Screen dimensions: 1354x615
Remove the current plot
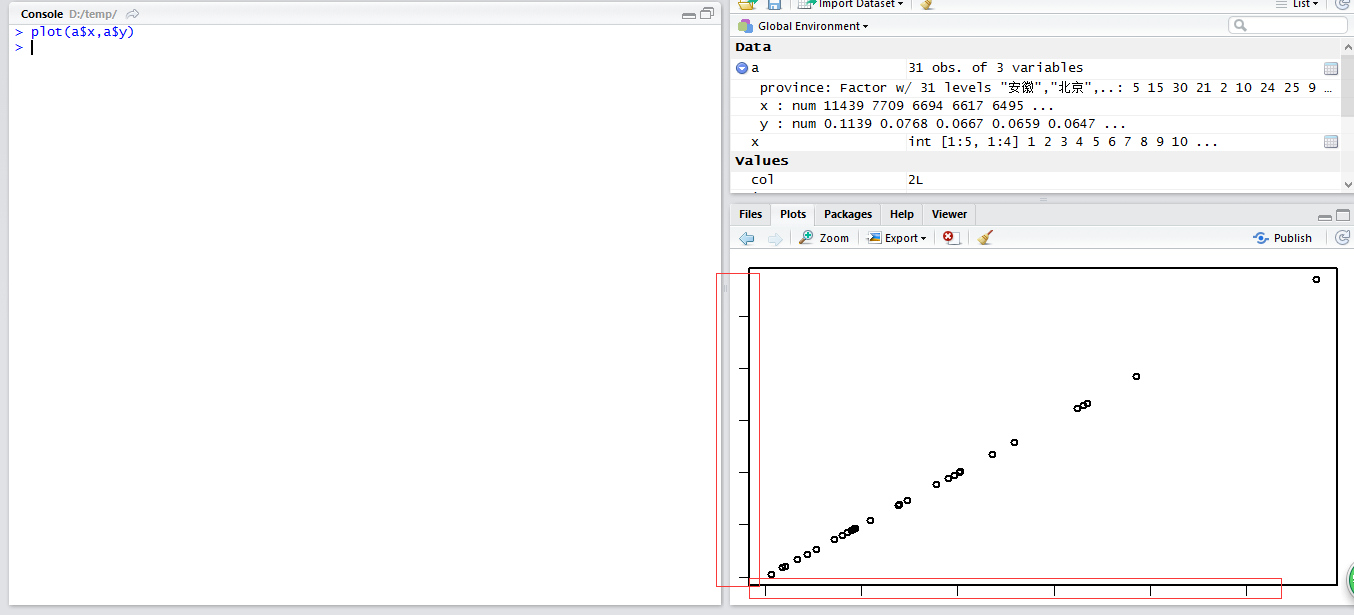click(x=952, y=238)
